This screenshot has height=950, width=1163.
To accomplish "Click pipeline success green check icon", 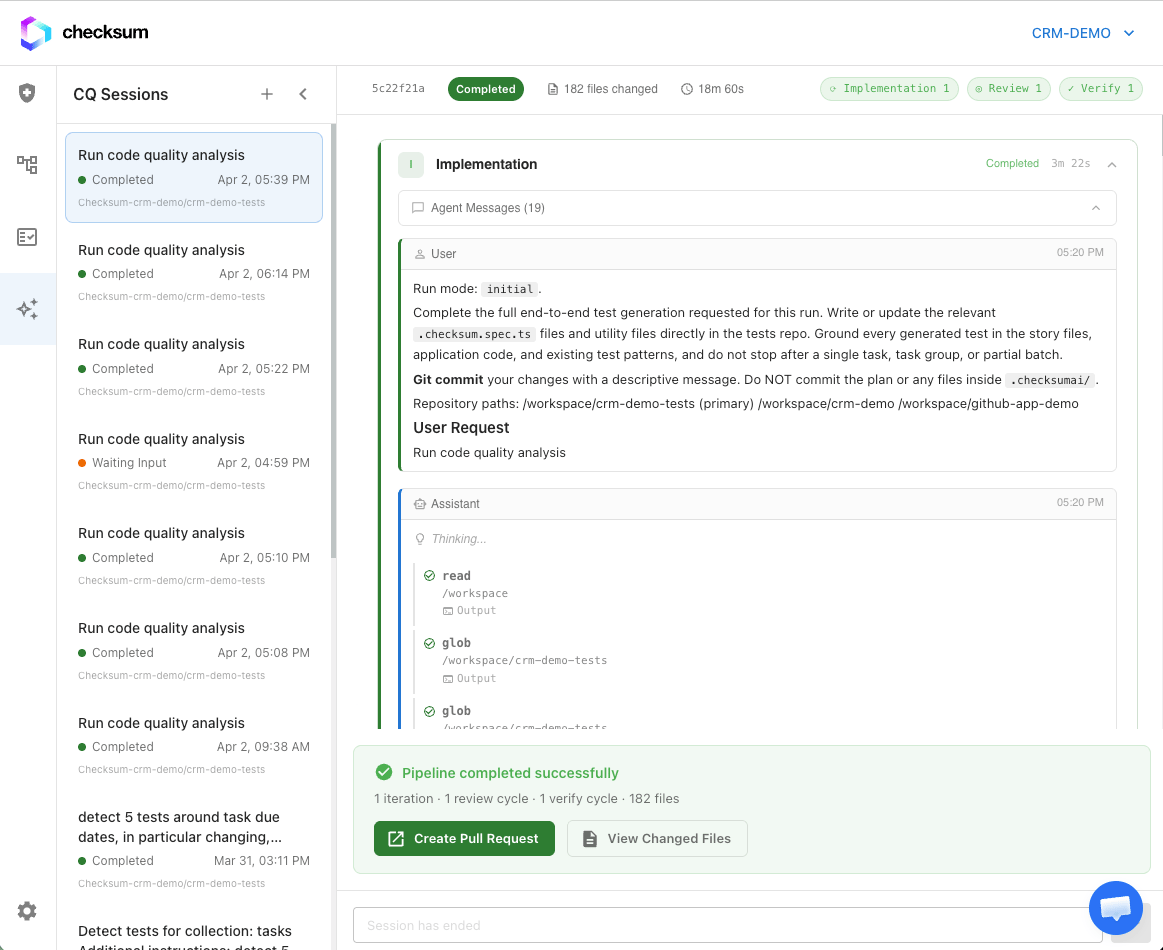I will pos(383,773).
